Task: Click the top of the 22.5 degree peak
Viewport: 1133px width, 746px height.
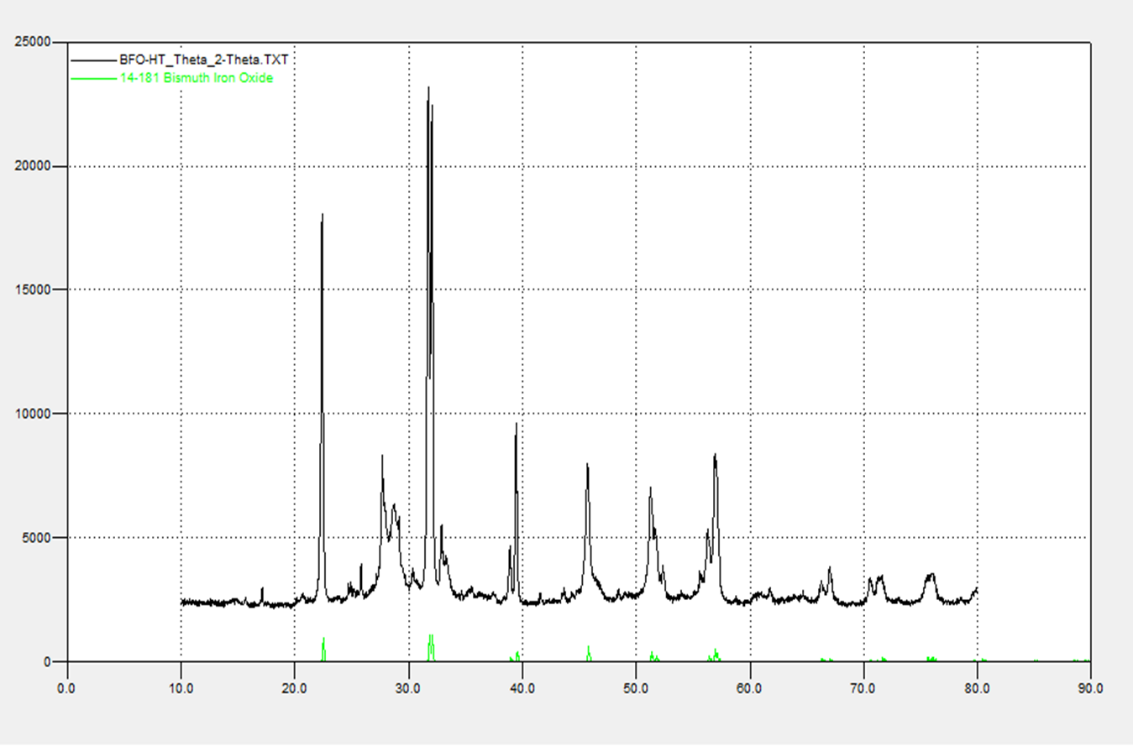Action: [322, 216]
